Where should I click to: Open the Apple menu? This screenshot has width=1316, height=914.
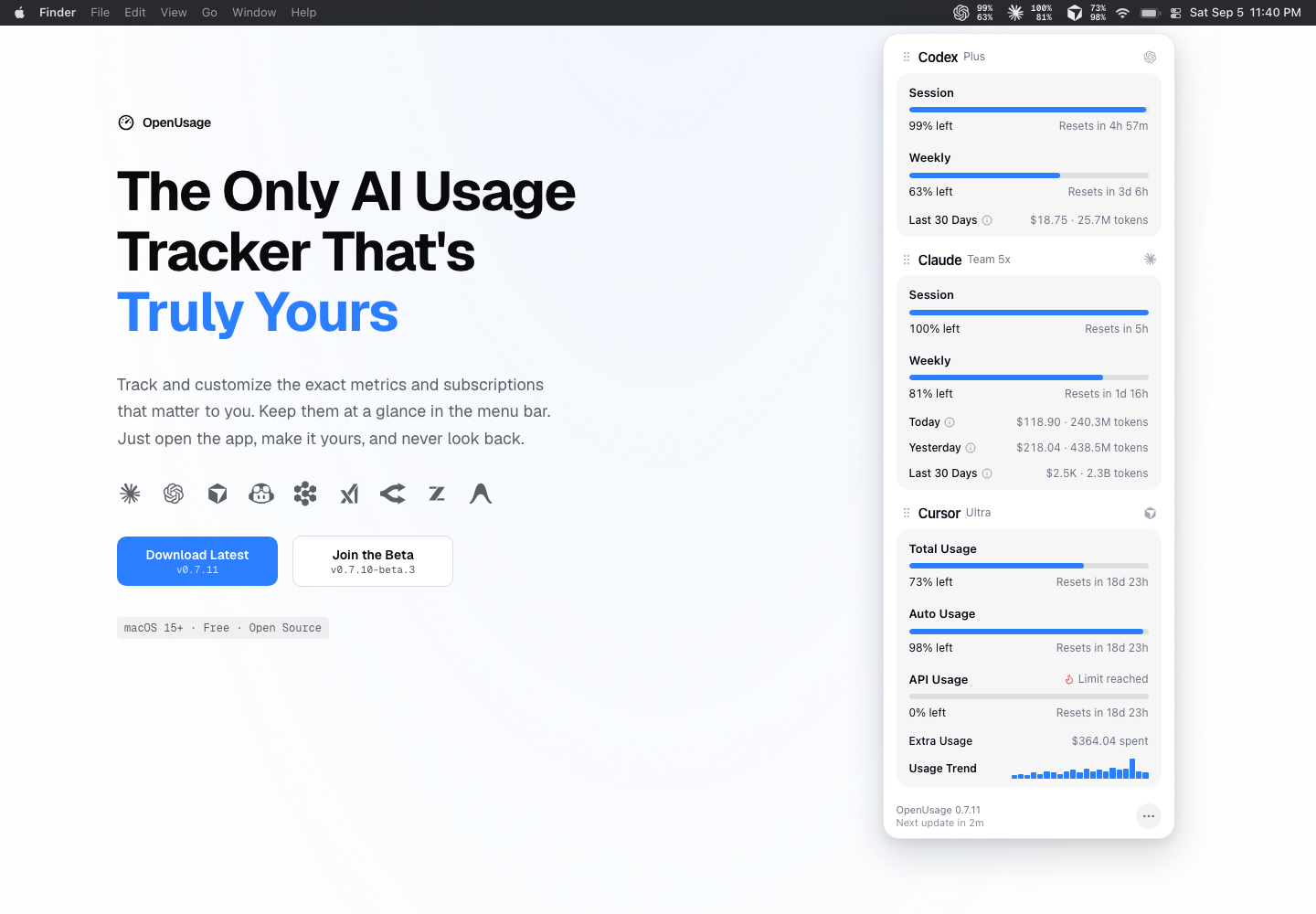[x=19, y=13]
